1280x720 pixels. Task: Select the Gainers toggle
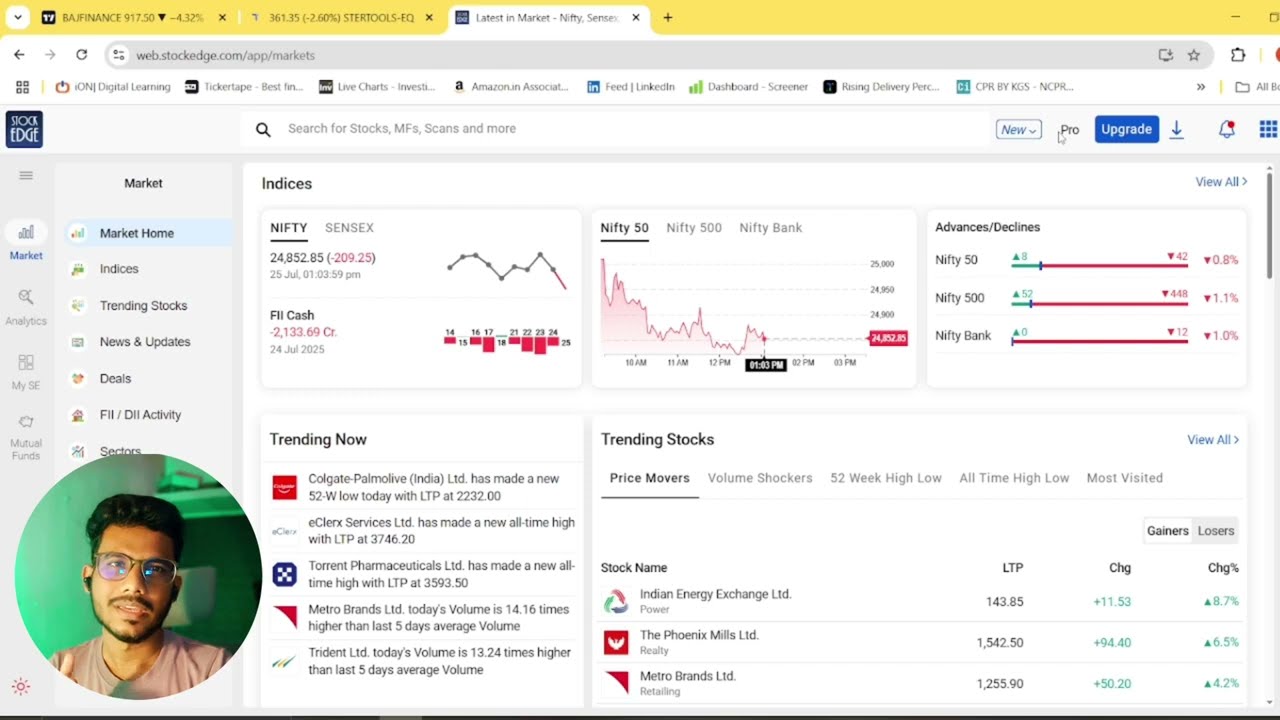[x=1167, y=531]
